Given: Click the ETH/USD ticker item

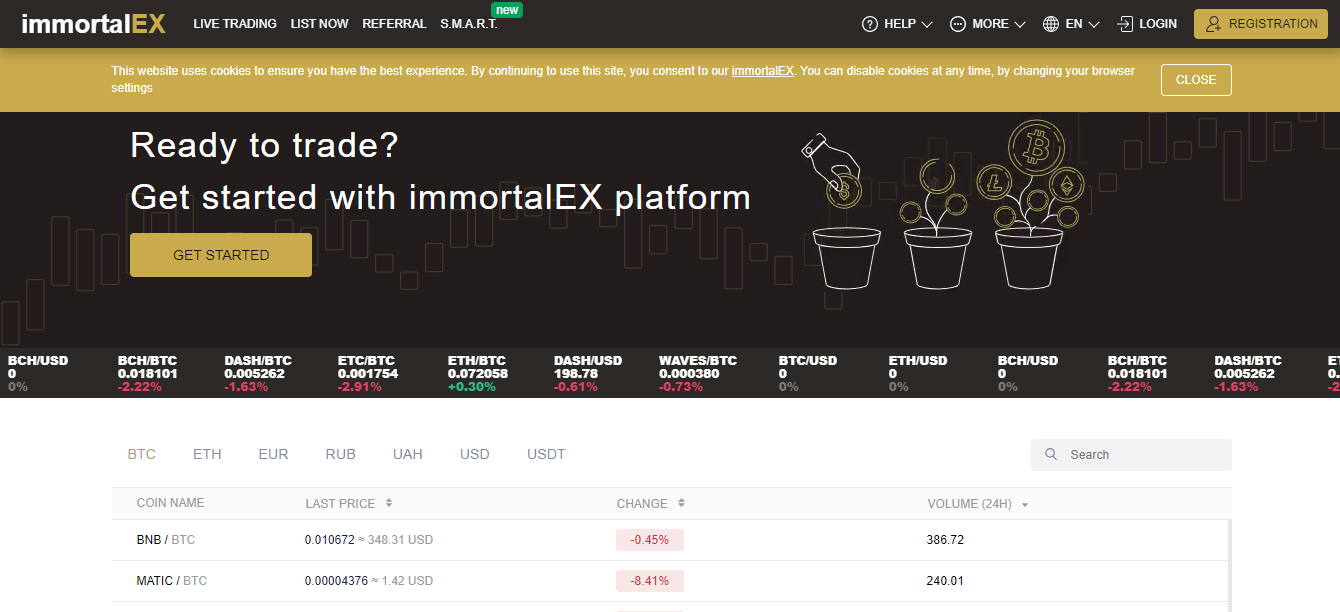Looking at the screenshot, I should [918, 373].
